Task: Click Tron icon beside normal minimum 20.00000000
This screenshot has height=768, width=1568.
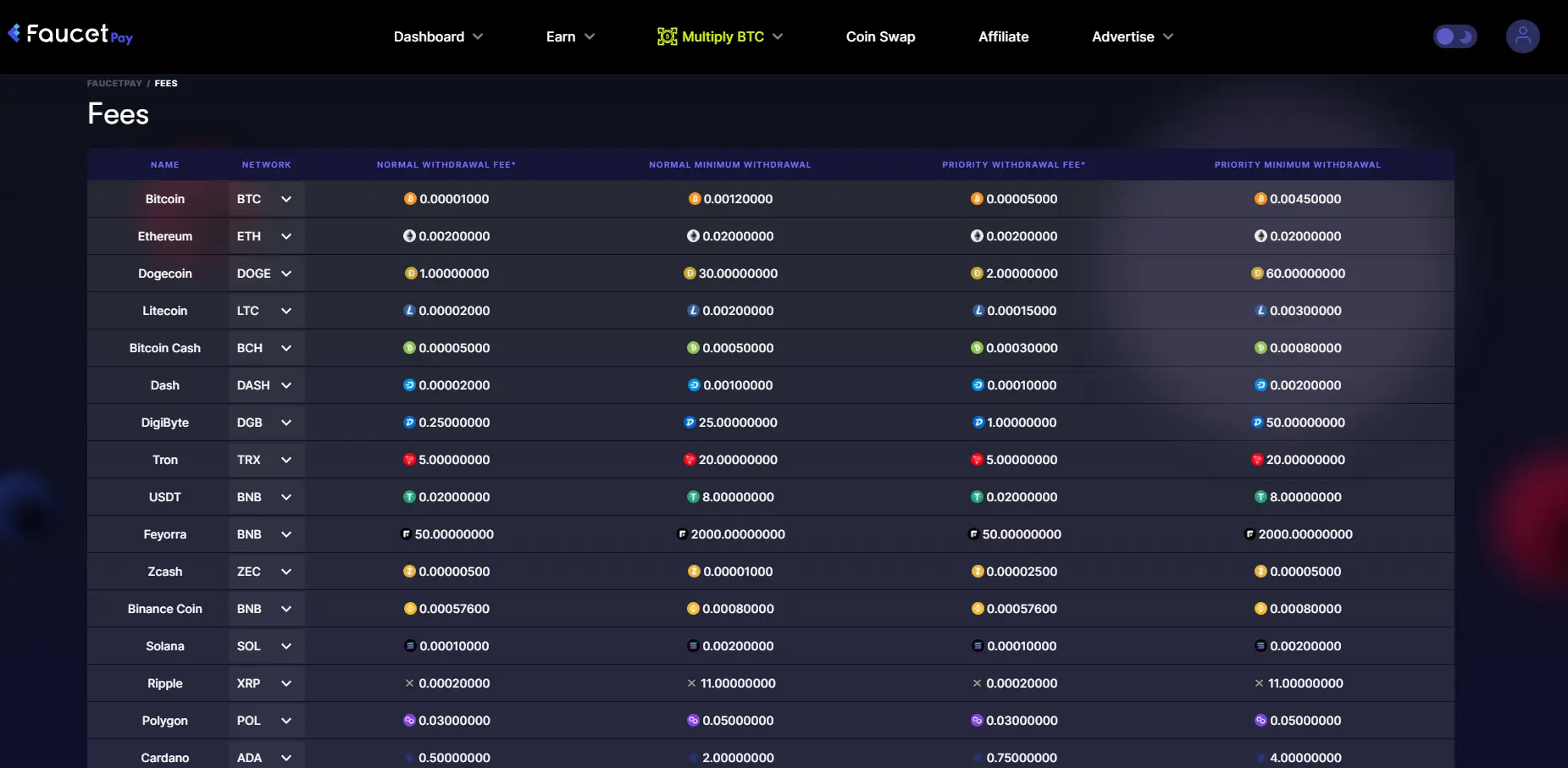Action: pyautogui.click(x=690, y=460)
